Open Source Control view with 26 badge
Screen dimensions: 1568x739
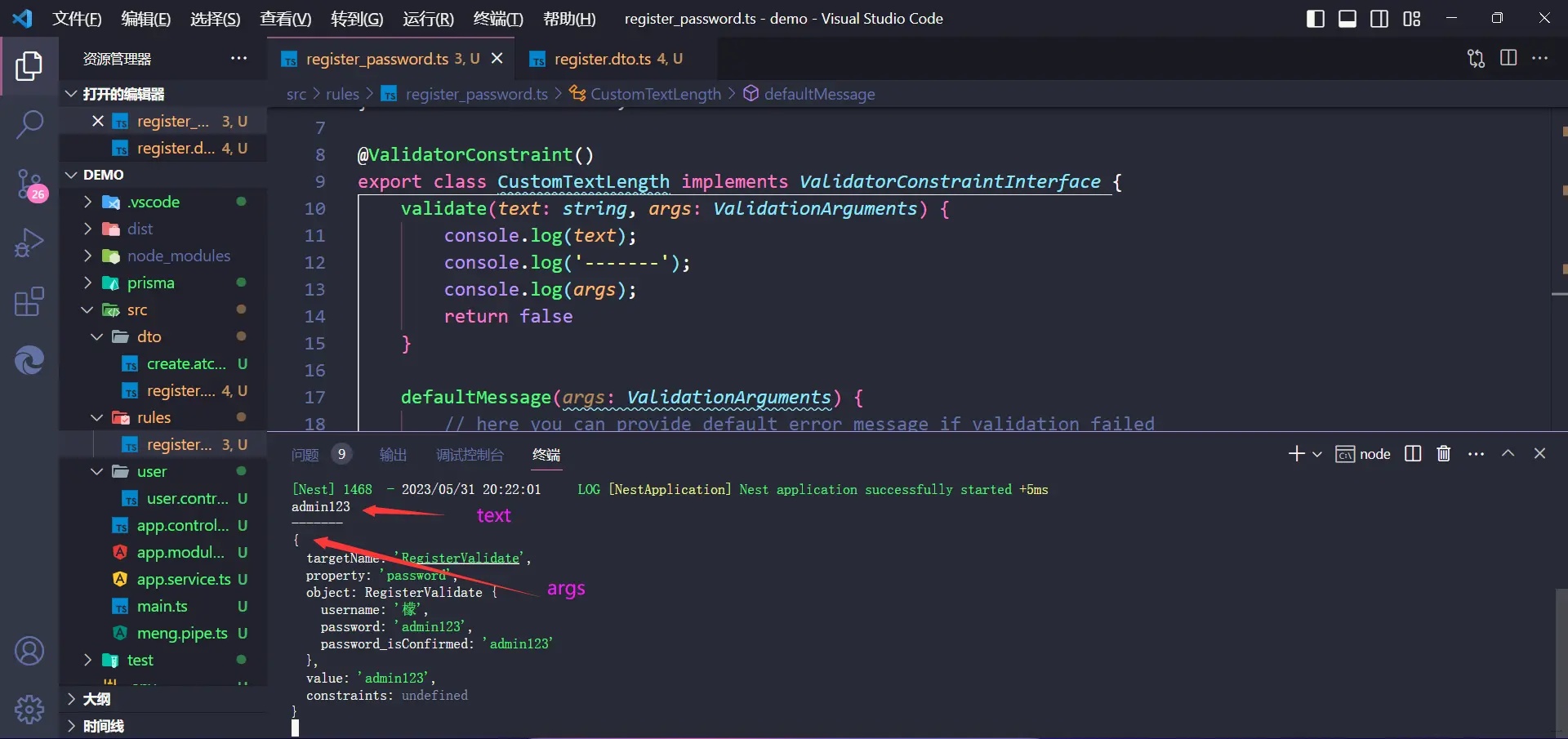[x=29, y=184]
